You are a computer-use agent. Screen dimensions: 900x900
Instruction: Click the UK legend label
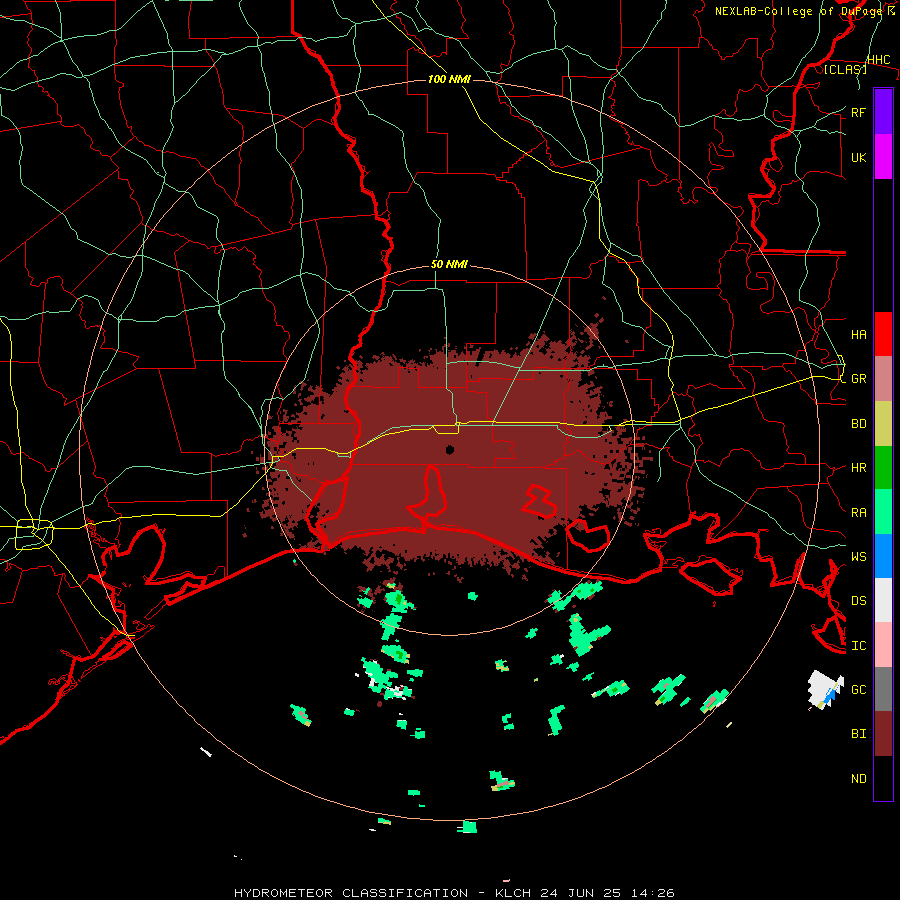[x=858, y=157]
